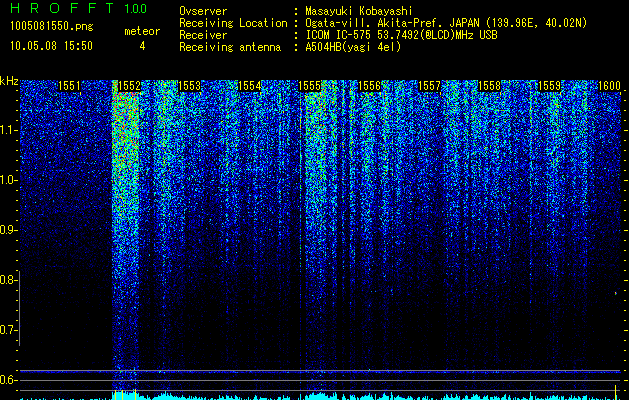Click the 1.1 kHz axis label
This screenshot has width=629, height=400.
(x=8, y=130)
